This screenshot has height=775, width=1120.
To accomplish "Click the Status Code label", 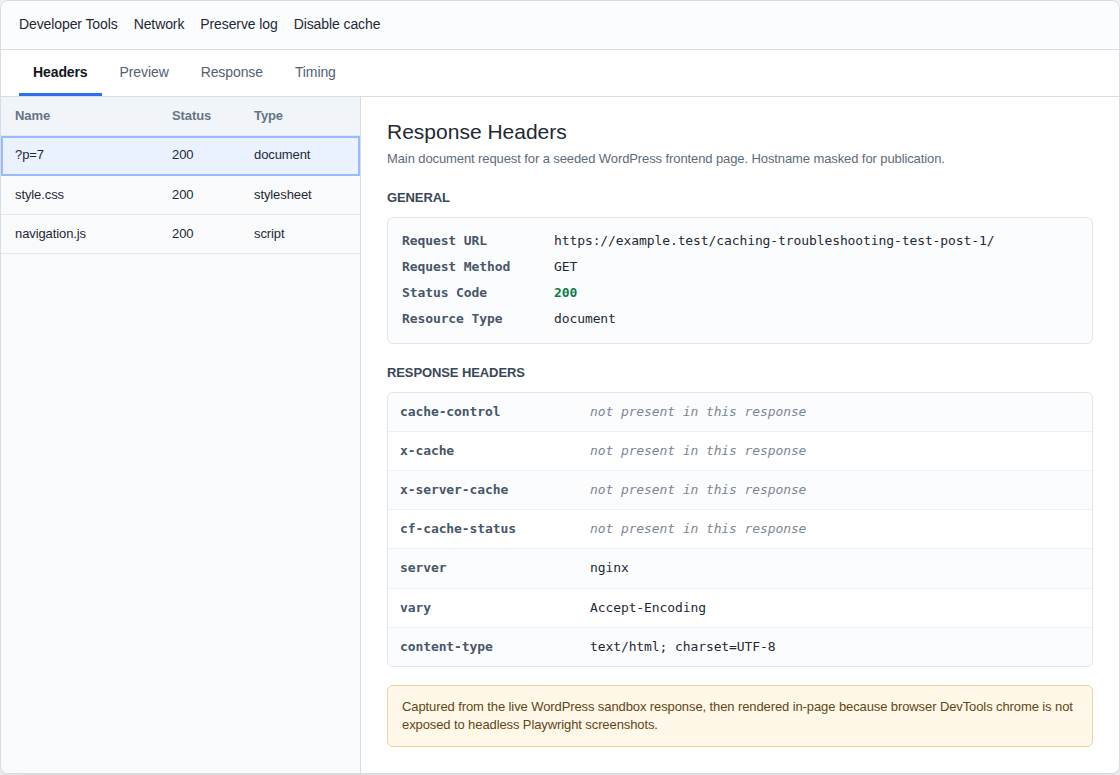I will click(x=444, y=293).
